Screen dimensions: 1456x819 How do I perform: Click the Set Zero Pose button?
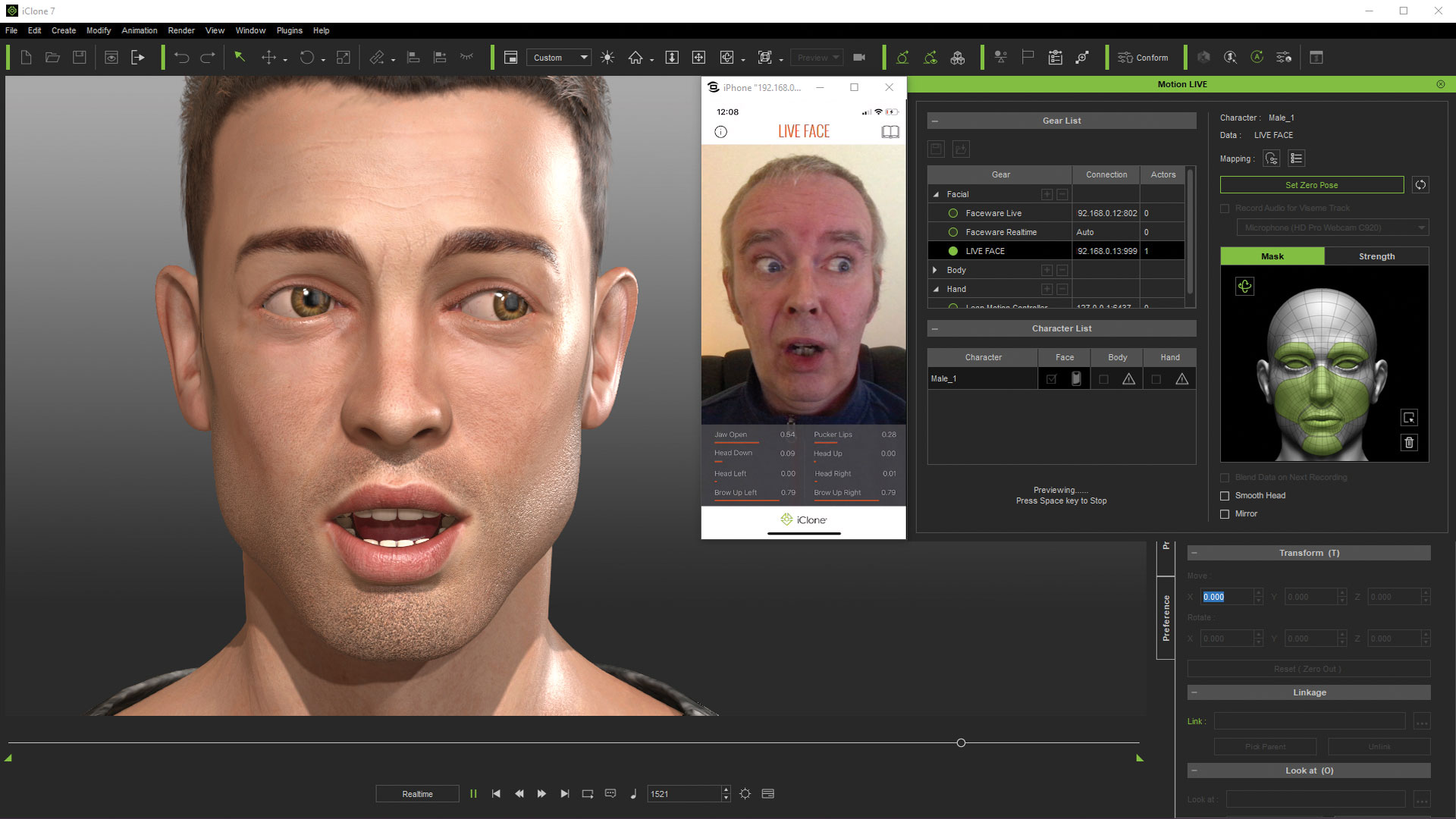[x=1311, y=184]
